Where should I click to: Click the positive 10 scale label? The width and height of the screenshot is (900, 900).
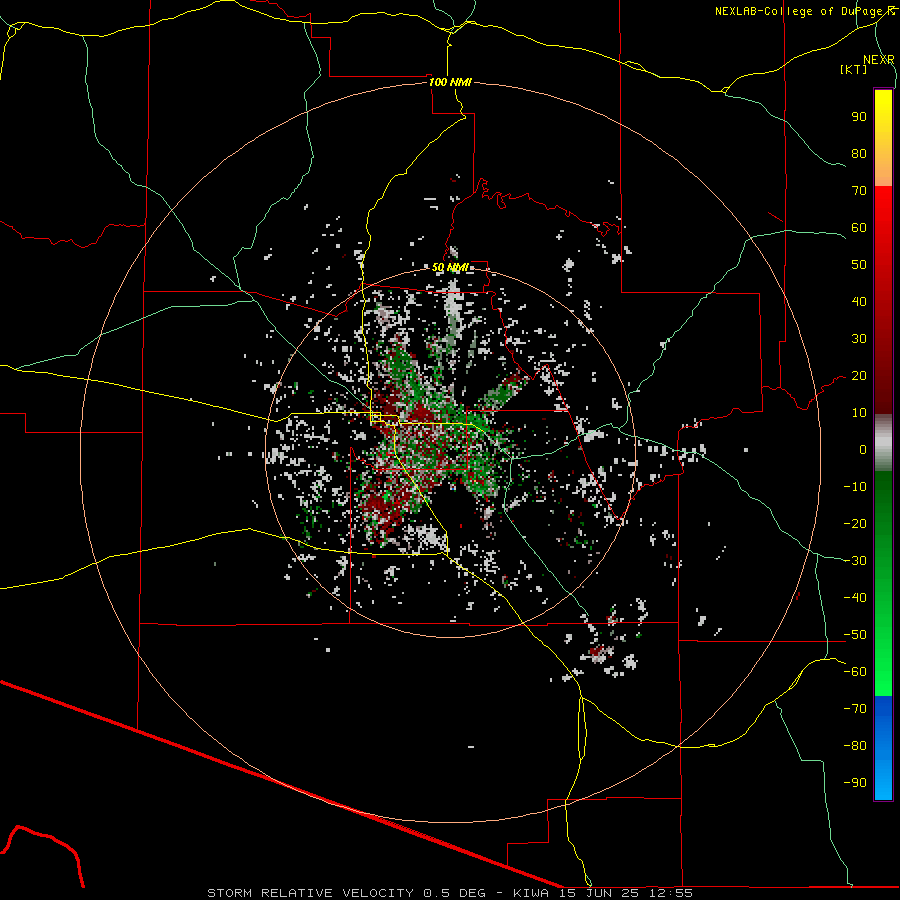click(x=859, y=413)
